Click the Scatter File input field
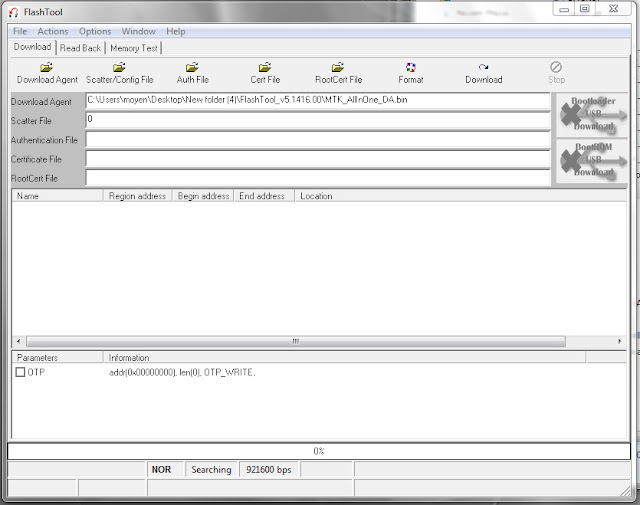Screen dimensions: 640x505 [318, 120]
